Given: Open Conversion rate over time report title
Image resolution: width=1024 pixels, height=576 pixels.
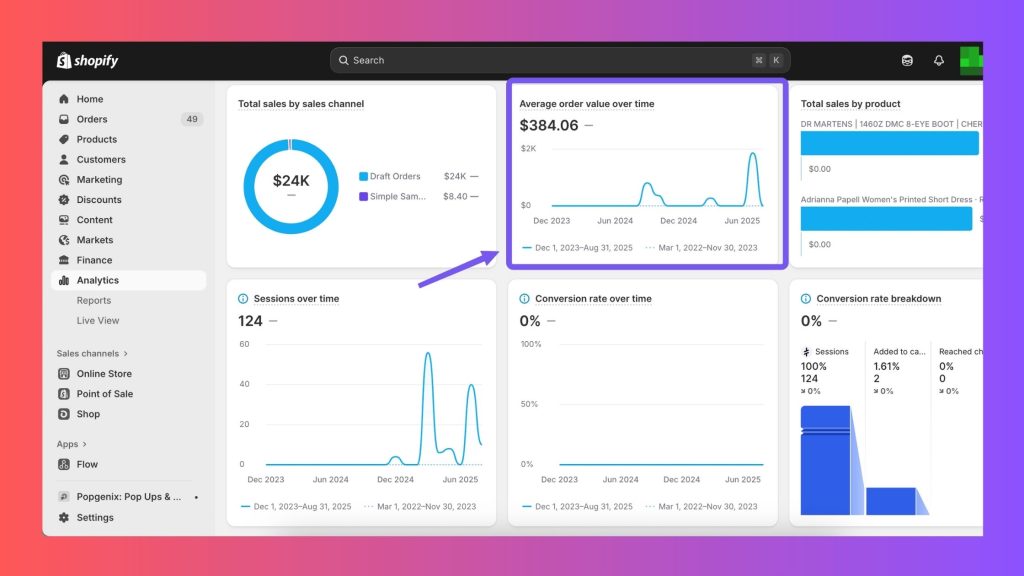Looking at the screenshot, I should click(593, 298).
